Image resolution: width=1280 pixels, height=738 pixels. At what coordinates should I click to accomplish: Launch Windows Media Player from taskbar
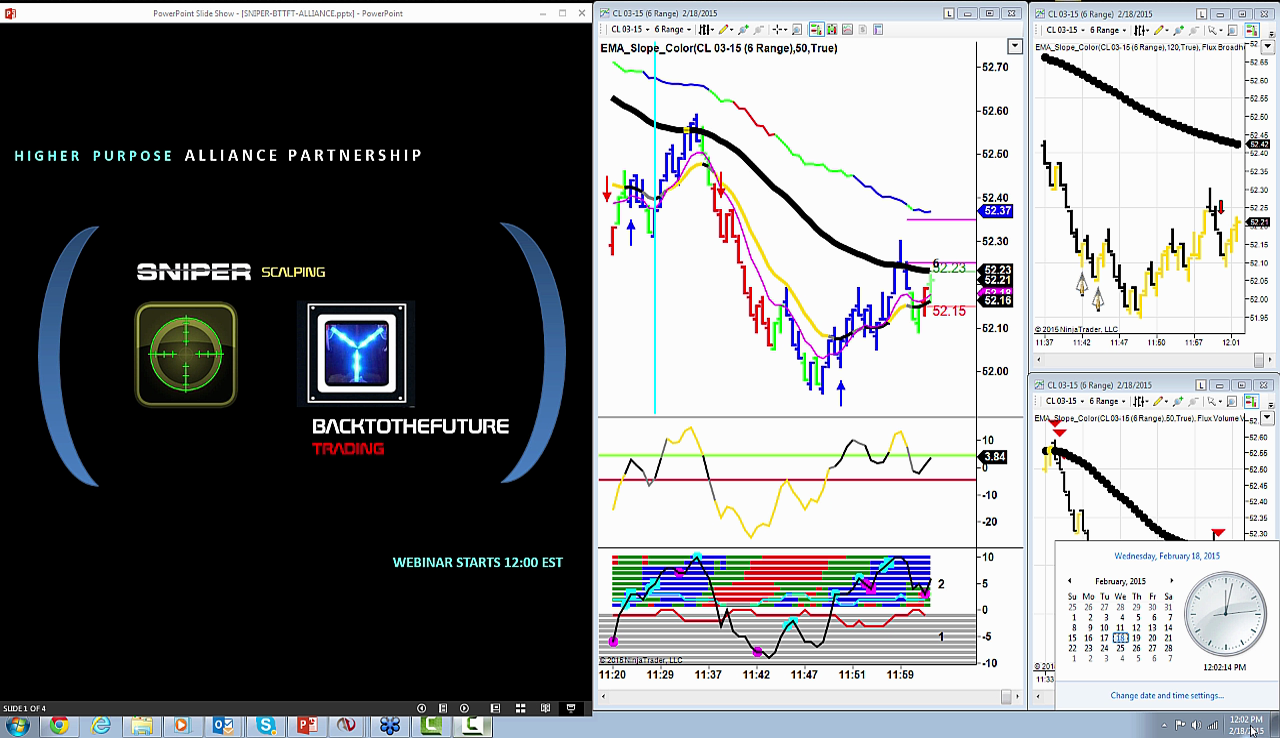[182, 726]
